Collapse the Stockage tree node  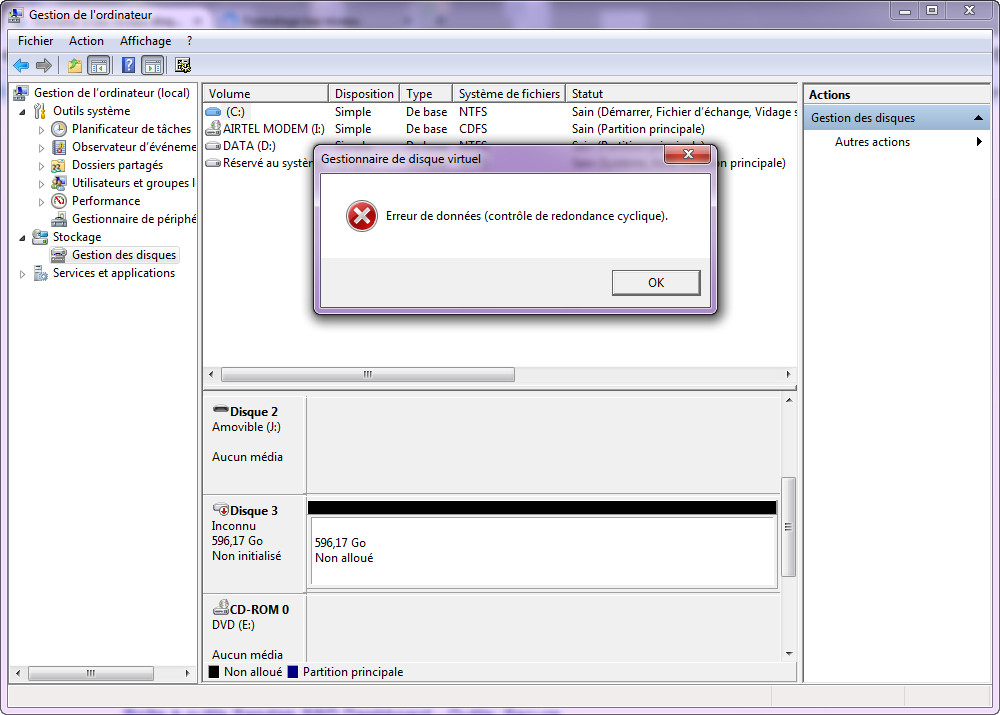pyautogui.click(x=22, y=237)
